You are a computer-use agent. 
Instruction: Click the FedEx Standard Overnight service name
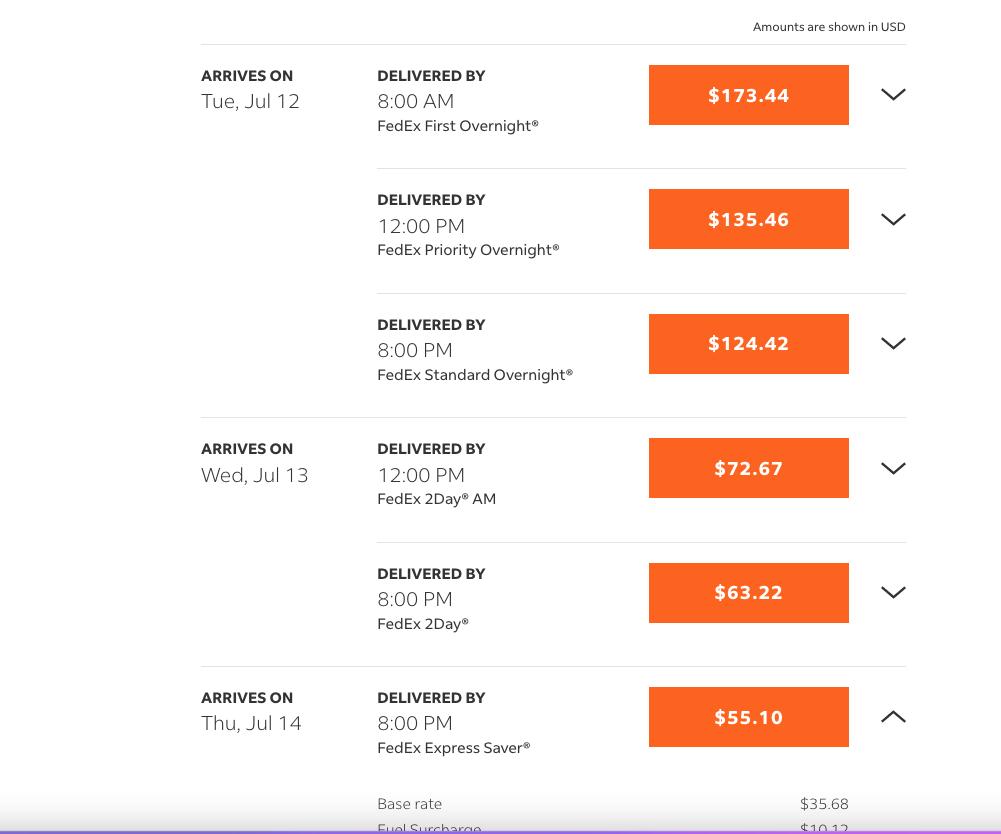(x=474, y=375)
